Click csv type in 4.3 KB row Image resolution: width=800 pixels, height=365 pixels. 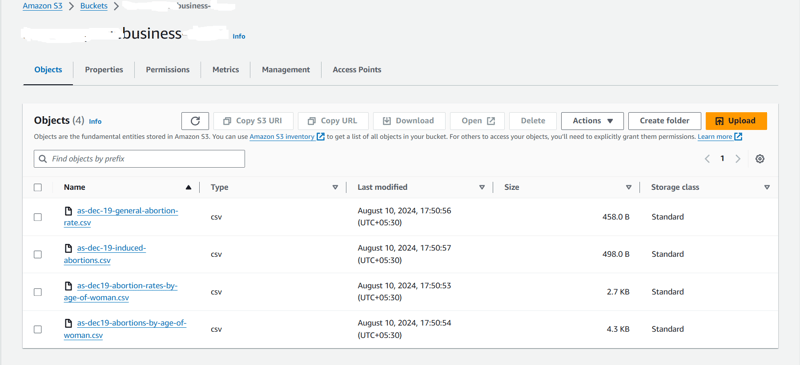click(216, 329)
